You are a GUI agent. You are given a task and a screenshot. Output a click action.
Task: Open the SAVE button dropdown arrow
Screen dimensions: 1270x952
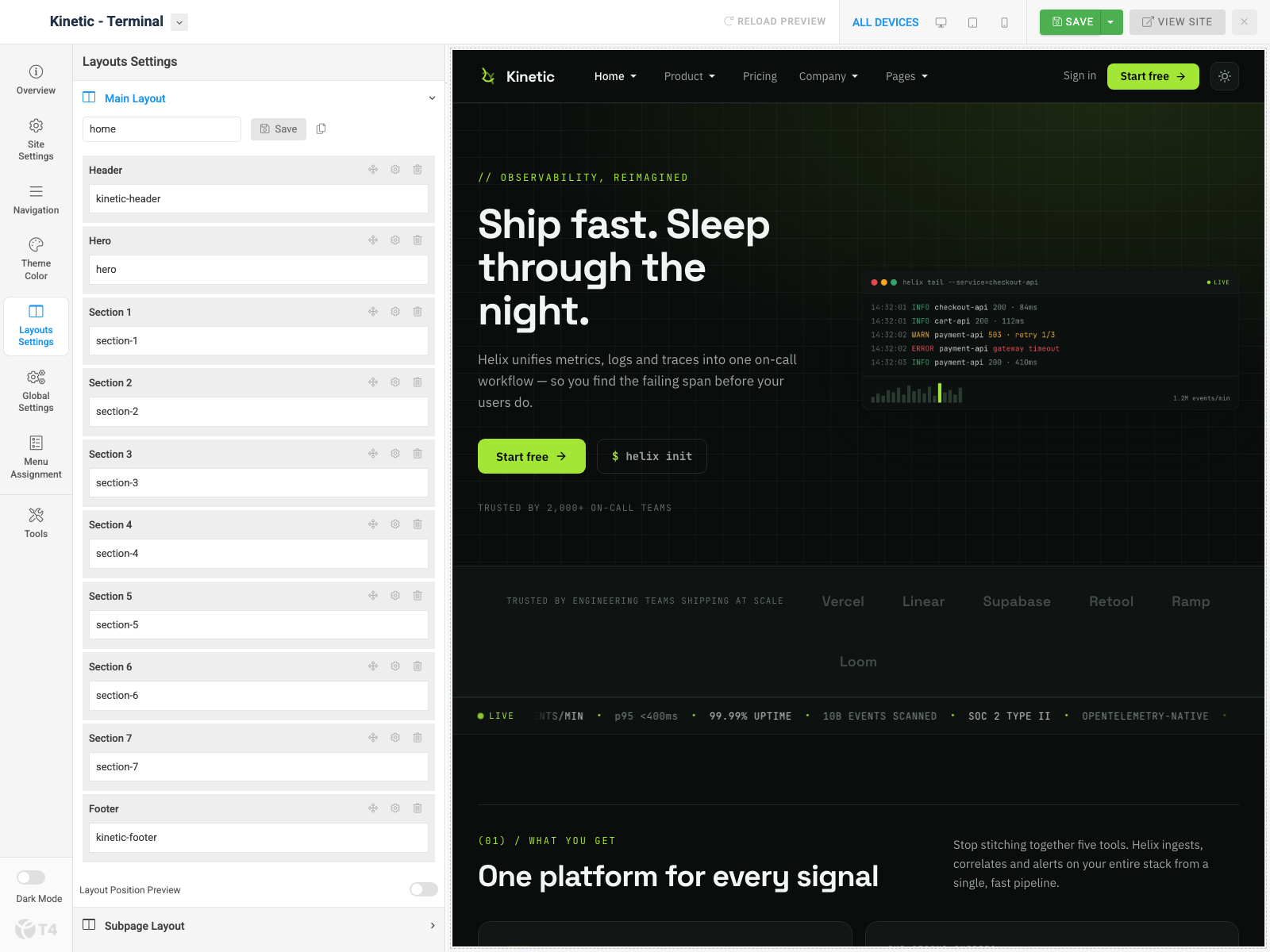point(1111,22)
